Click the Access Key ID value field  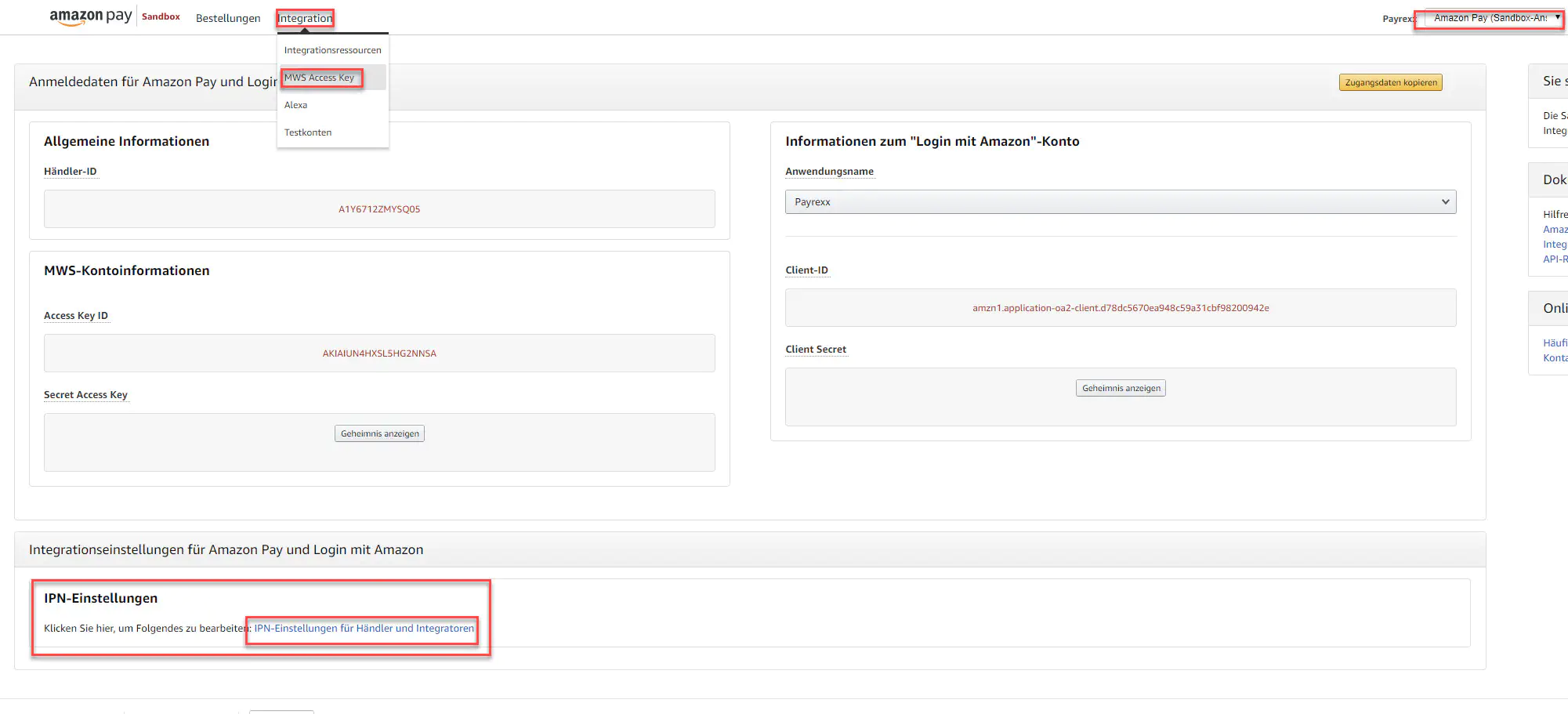coord(379,353)
